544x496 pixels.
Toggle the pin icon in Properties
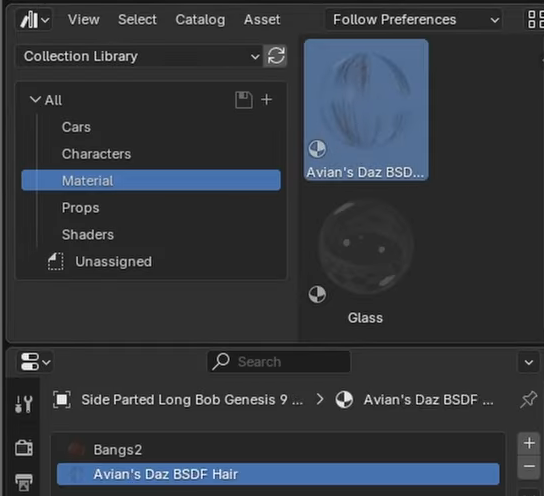[x=528, y=400]
